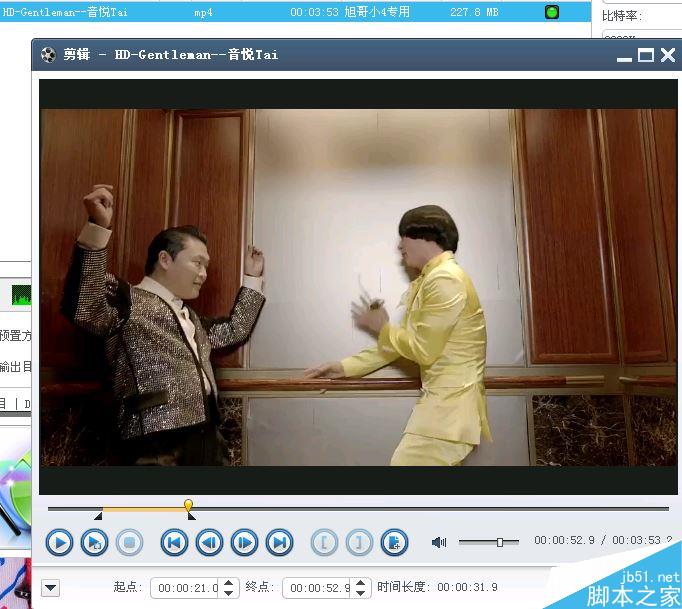Close the 剪辑 clip editor window
The width and height of the screenshot is (682, 609).
[668, 55]
